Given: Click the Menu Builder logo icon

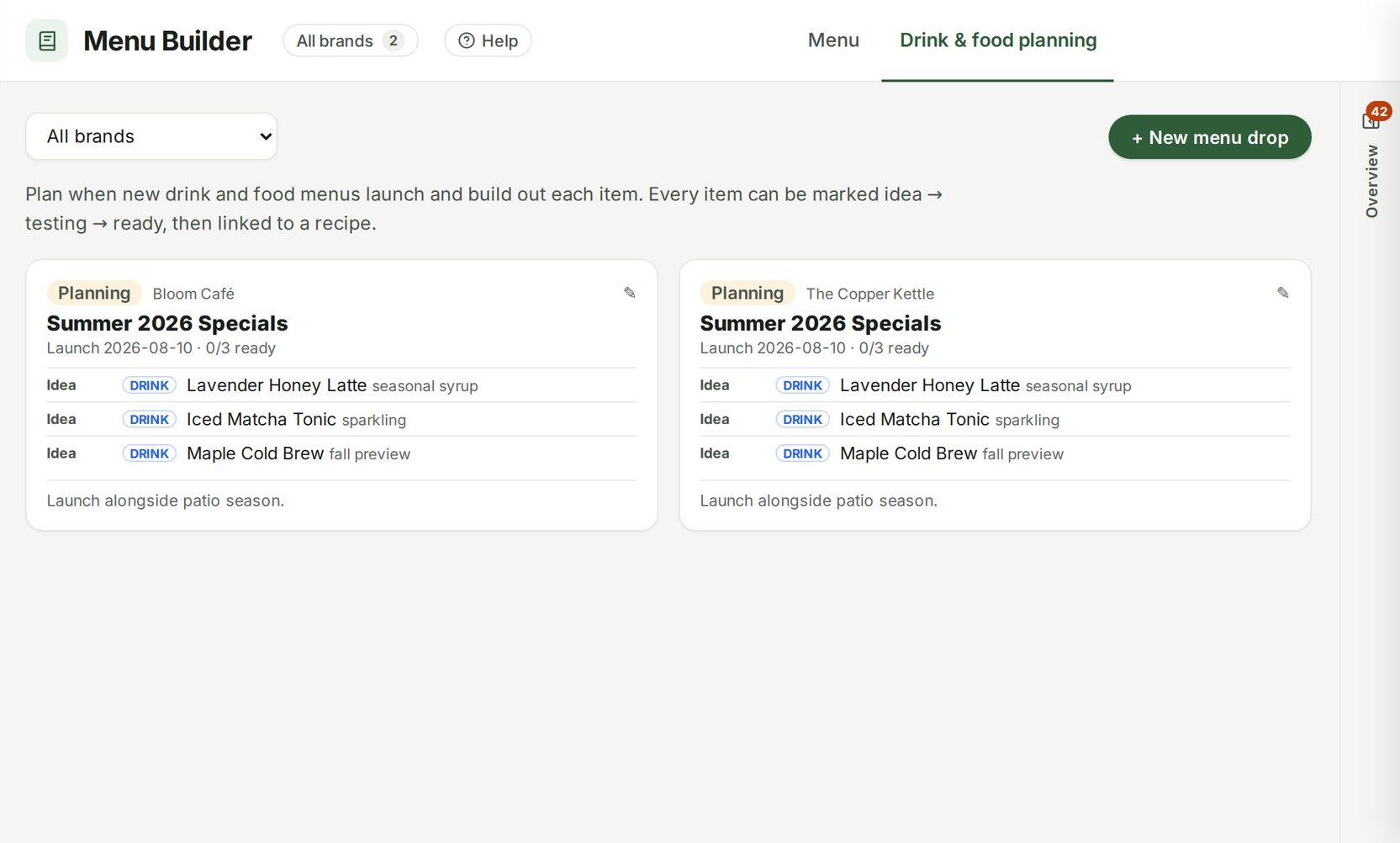Looking at the screenshot, I should pyautogui.click(x=46, y=40).
